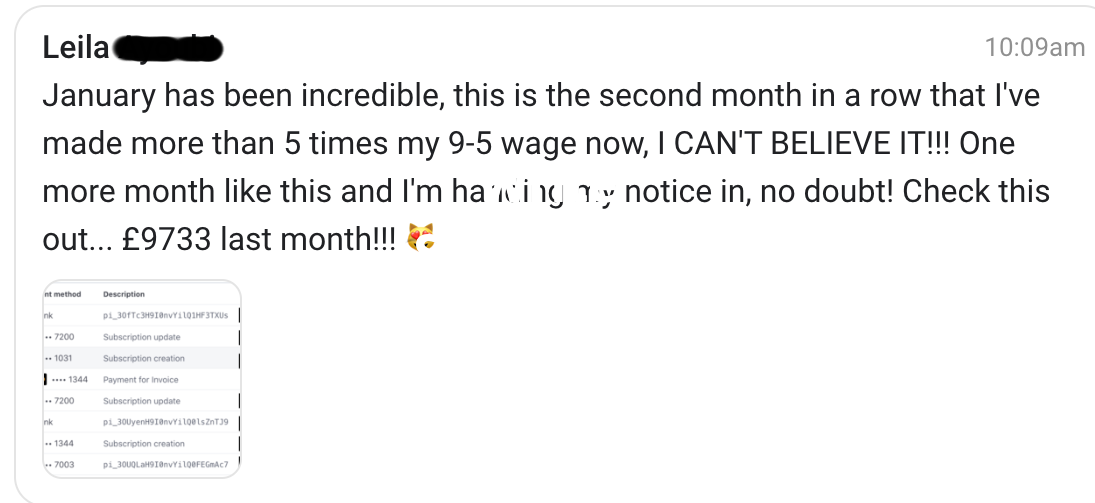Click the Description column header
The height and width of the screenshot is (503, 1095).
pos(124,294)
